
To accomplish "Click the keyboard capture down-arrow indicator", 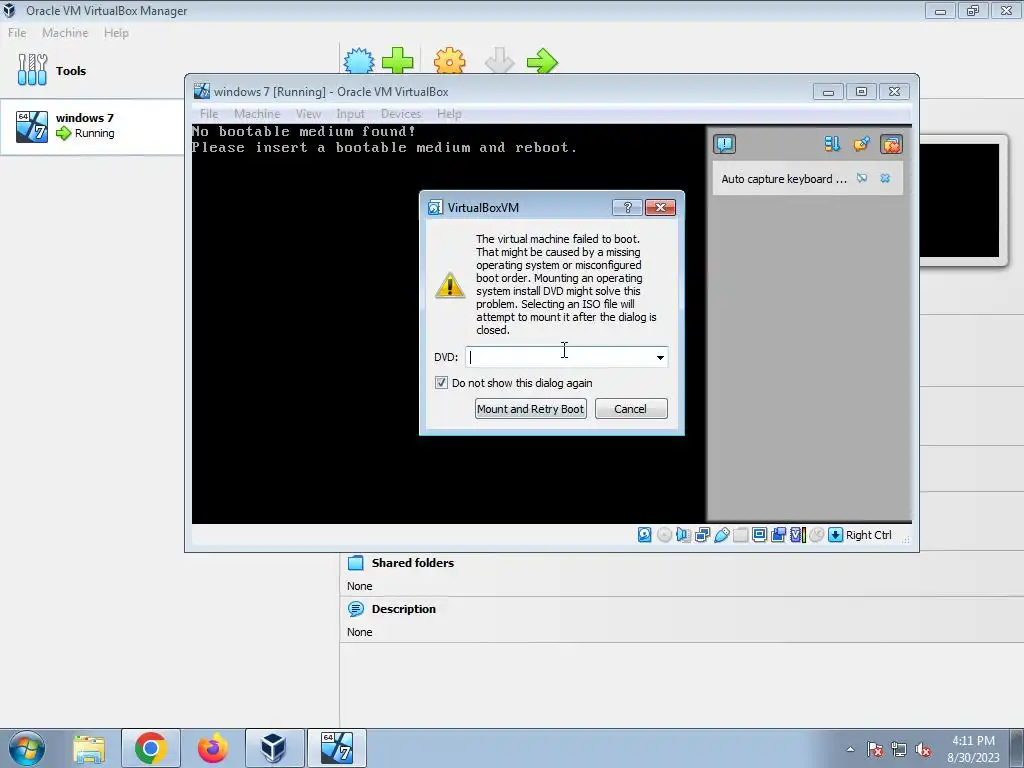I will click(x=835, y=535).
